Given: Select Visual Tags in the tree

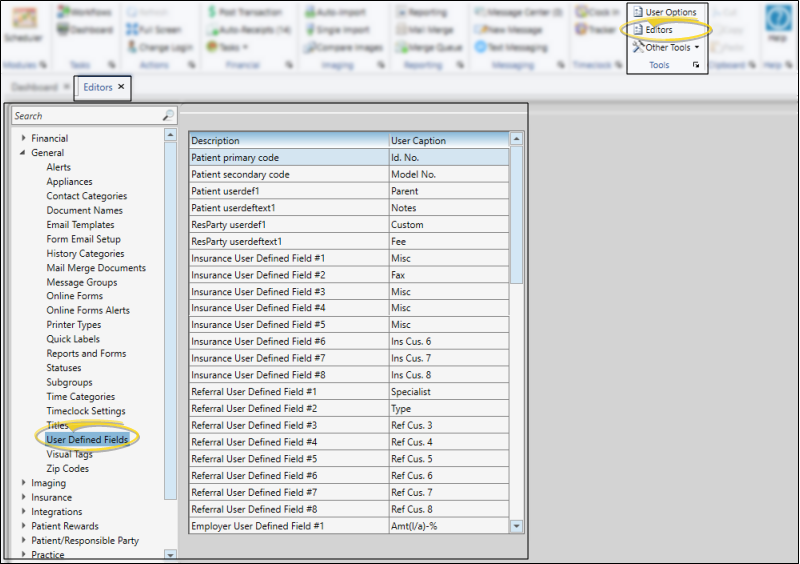Looking at the screenshot, I should tap(69, 454).
